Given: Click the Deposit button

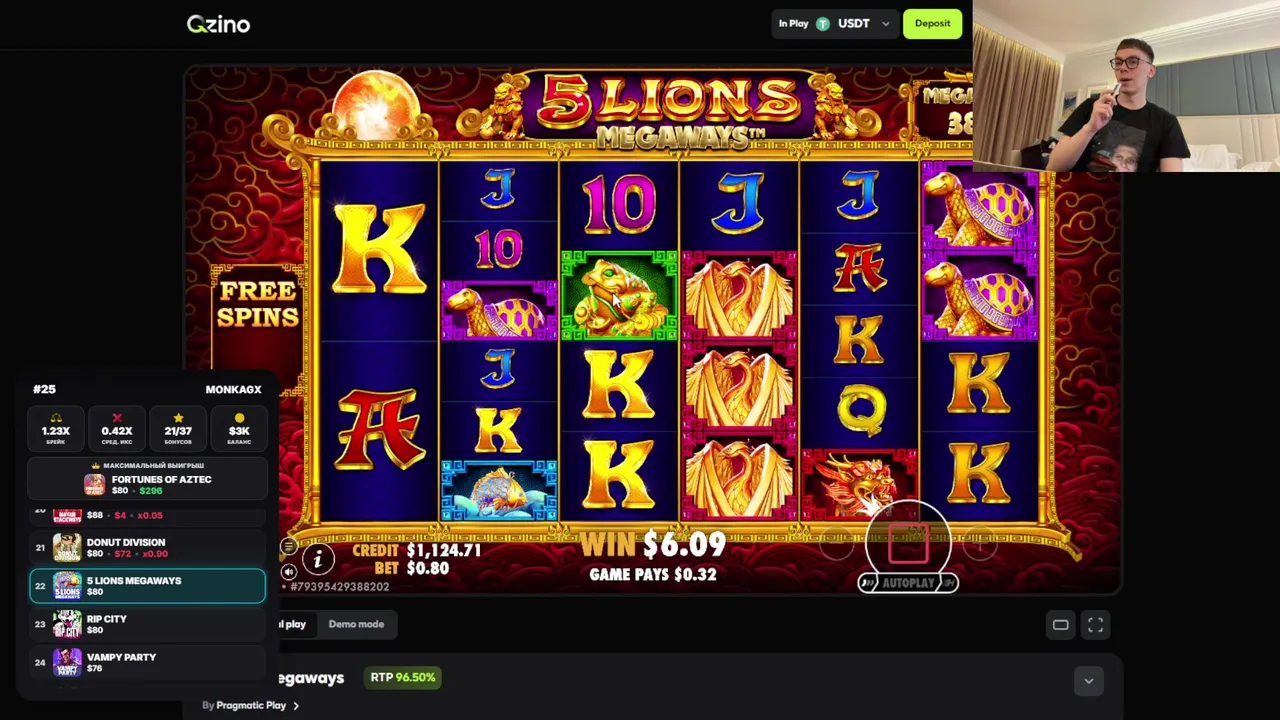Looking at the screenshot, I should tap(932, 24).
